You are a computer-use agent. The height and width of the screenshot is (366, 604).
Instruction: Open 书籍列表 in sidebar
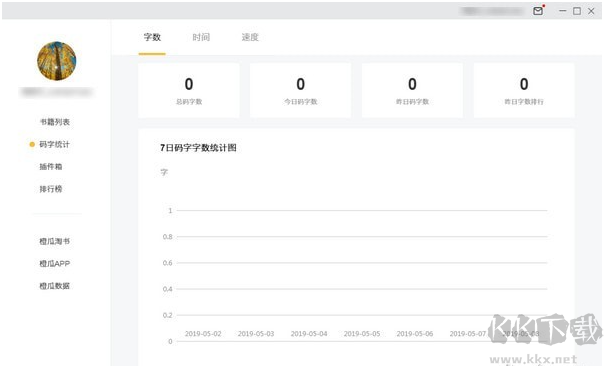(55, 122)
